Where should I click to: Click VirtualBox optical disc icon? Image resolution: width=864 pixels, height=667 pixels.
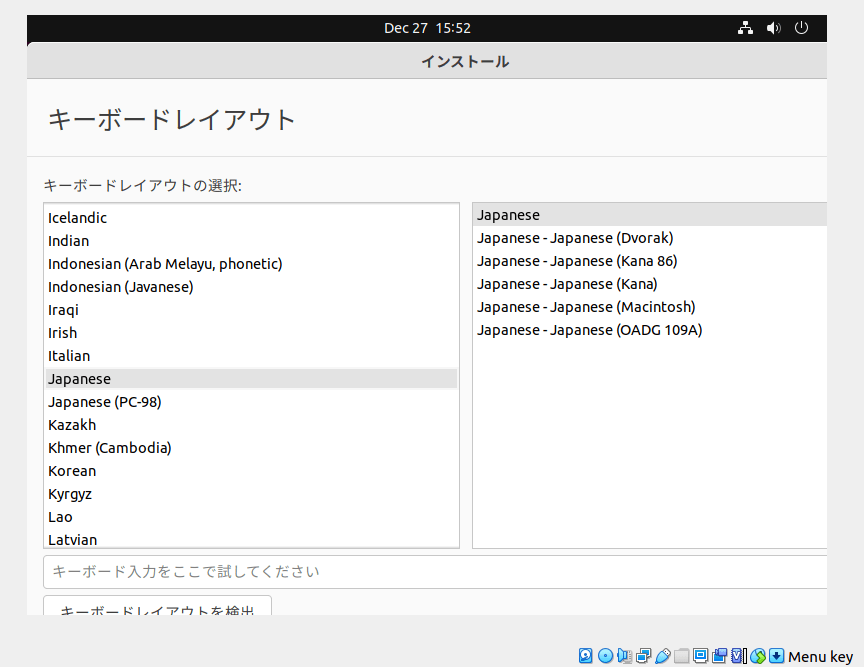tap(606, 655)
